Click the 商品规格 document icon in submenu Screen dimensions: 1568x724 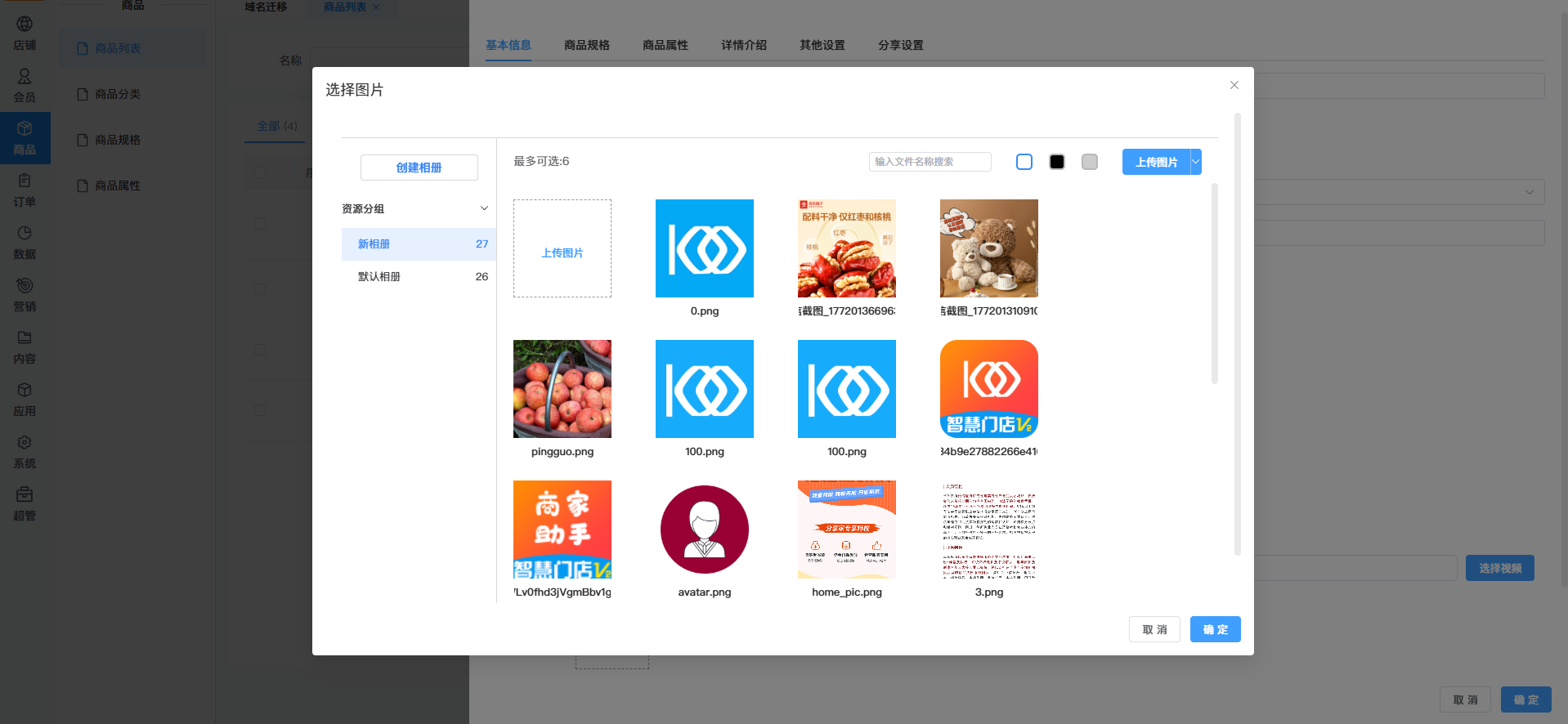pyautogui.click(x=83, y=140)
